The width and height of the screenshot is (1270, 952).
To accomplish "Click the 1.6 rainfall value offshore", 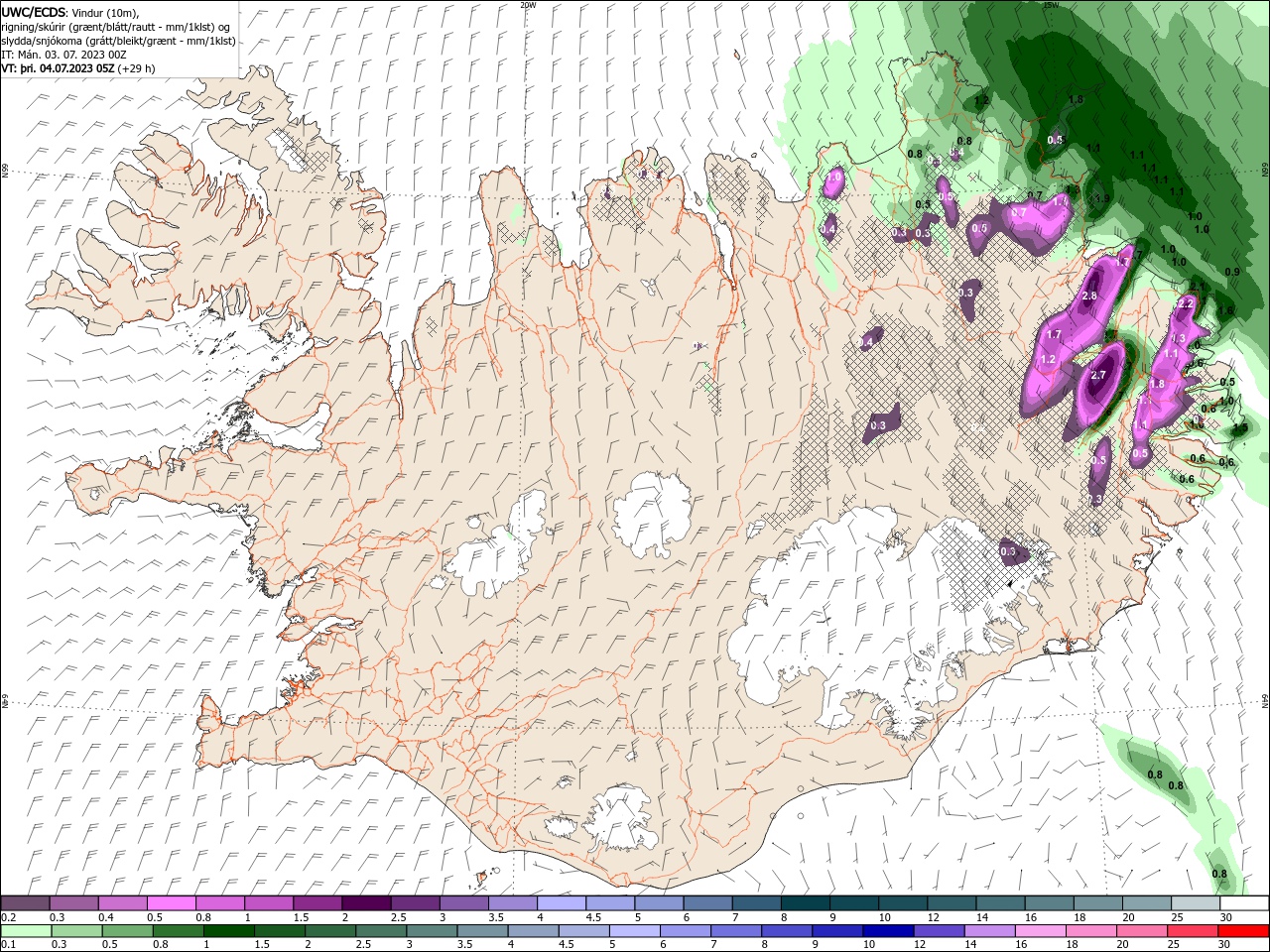I will (1226, 311).
